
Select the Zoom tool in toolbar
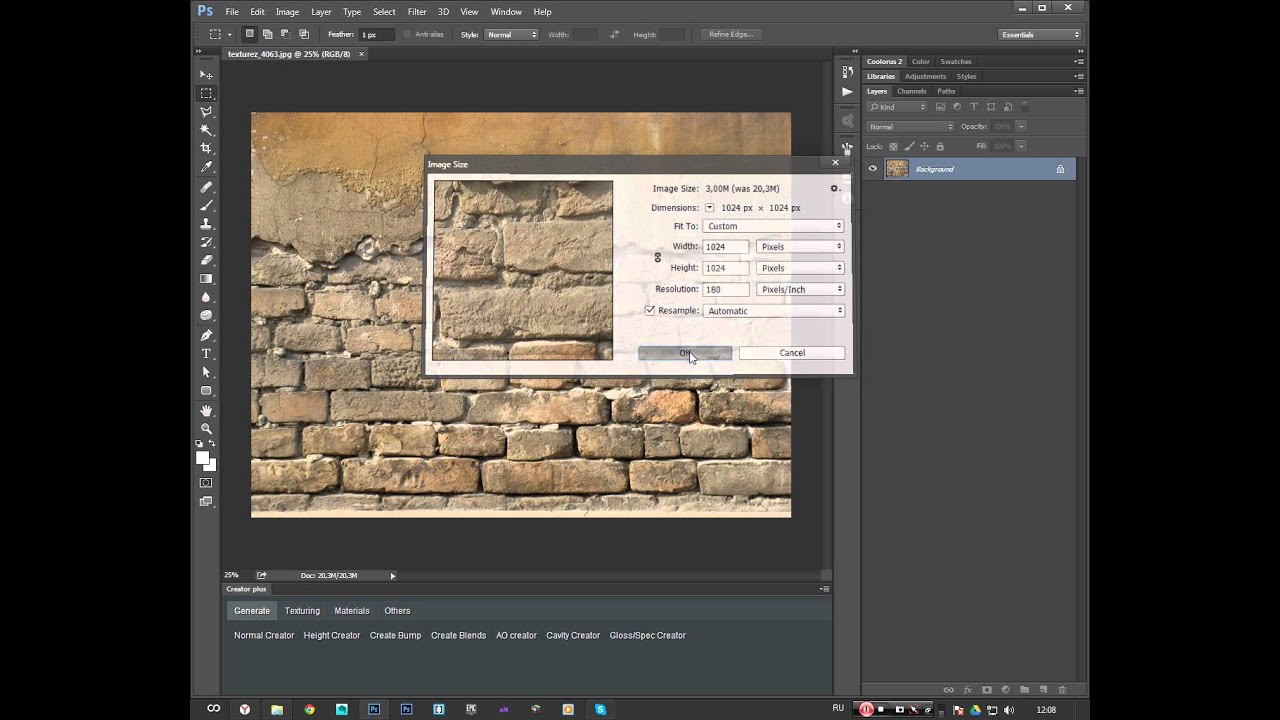(x=206, y=428)
